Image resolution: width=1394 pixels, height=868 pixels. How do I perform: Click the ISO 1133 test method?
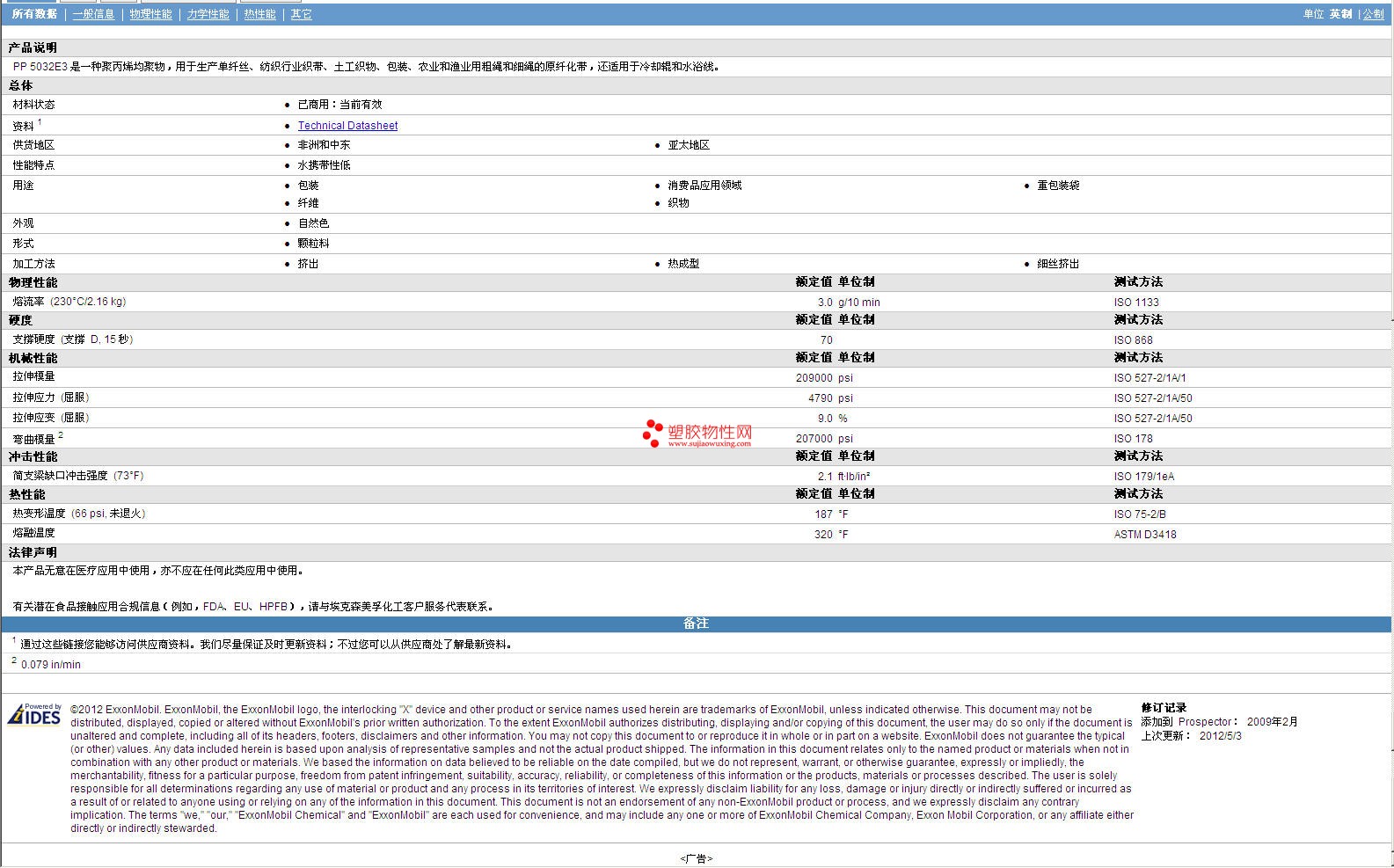click(1136, 303)
